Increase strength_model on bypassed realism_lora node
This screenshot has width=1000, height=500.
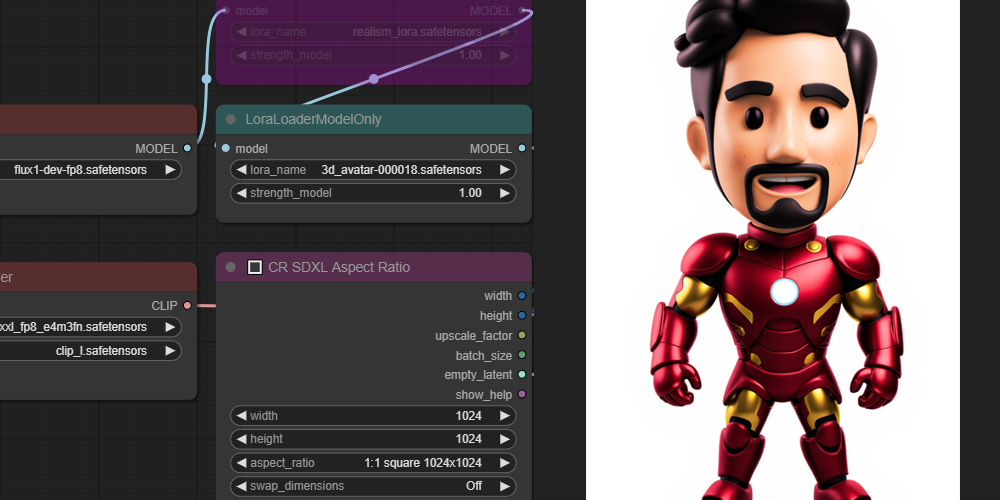click(x=504, y=55)
